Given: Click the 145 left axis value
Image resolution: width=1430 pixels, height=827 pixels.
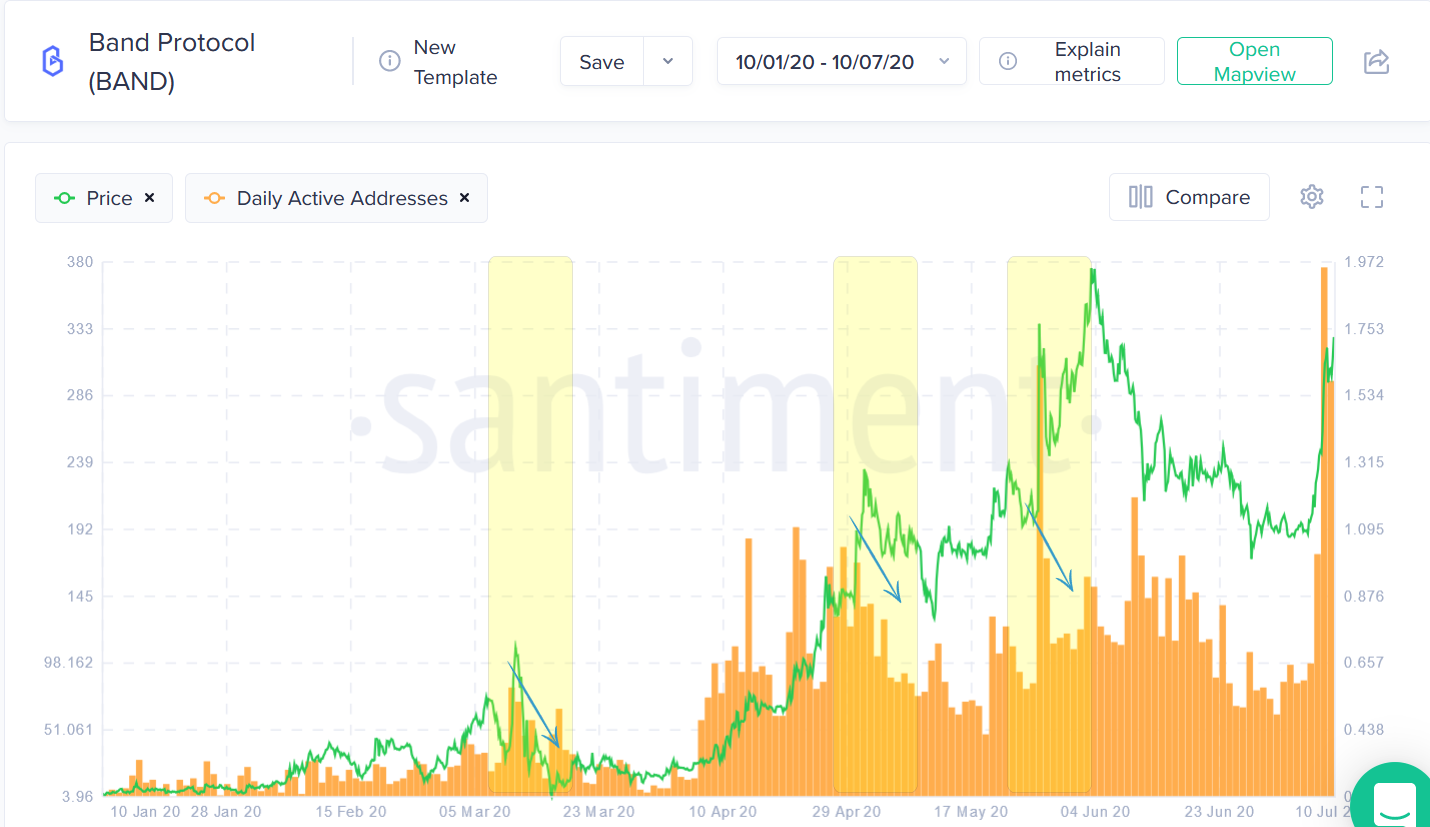Looking at the screenshot, I should point(80,596).
